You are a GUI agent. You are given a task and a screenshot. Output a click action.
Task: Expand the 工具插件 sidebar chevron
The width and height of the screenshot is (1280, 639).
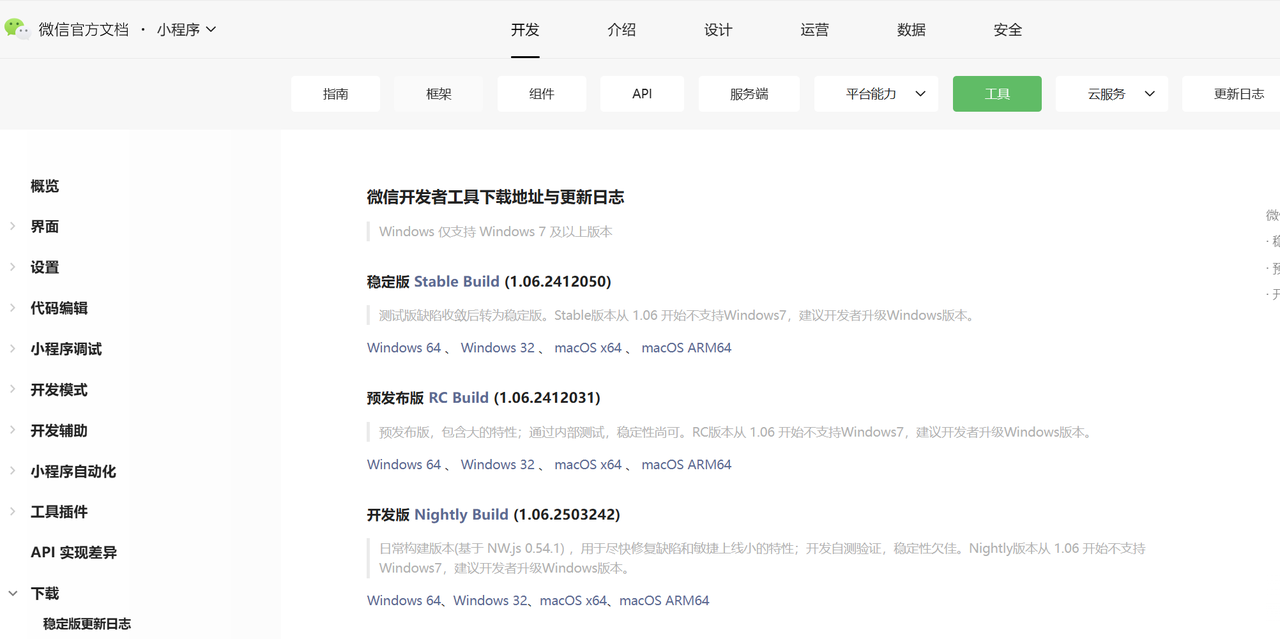click(13, 511)
